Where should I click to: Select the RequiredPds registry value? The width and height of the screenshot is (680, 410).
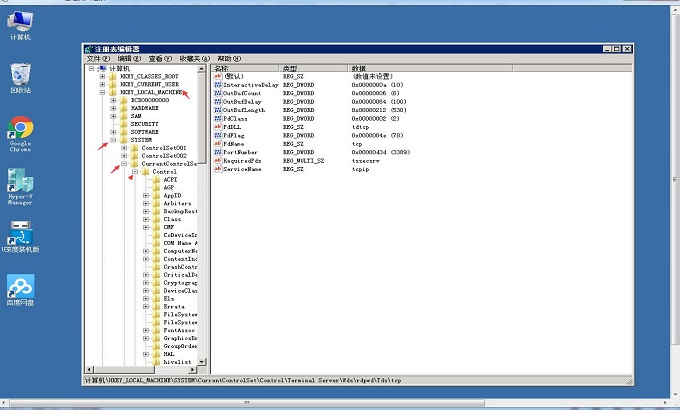coord(246,160)
